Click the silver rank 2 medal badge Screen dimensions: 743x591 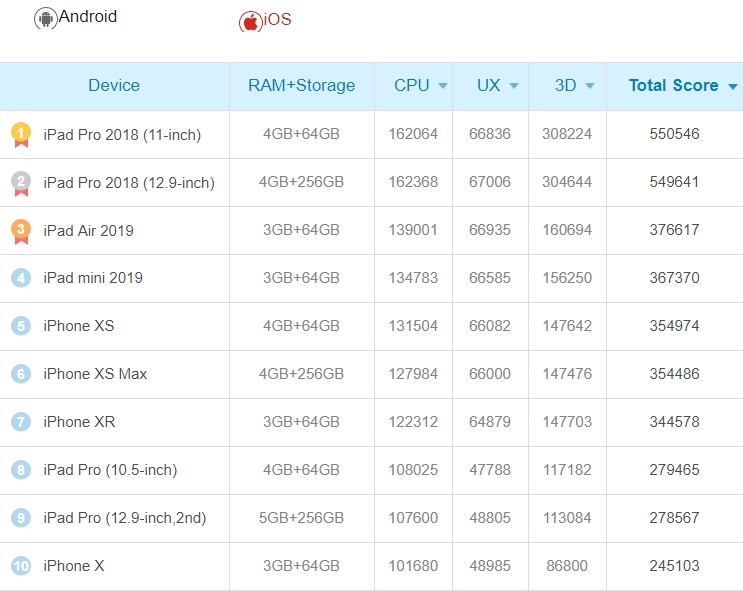[x=21, y=183]
